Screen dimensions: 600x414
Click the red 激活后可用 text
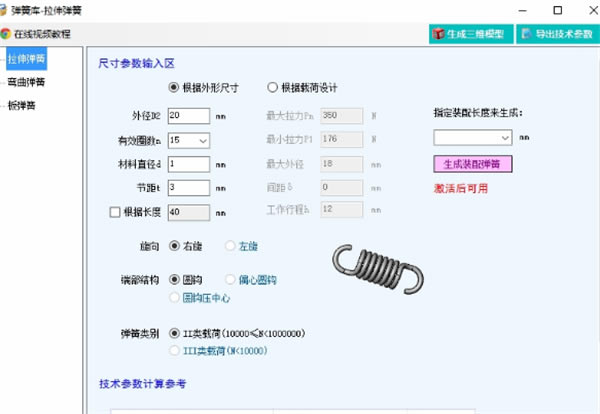coord(461,189)
